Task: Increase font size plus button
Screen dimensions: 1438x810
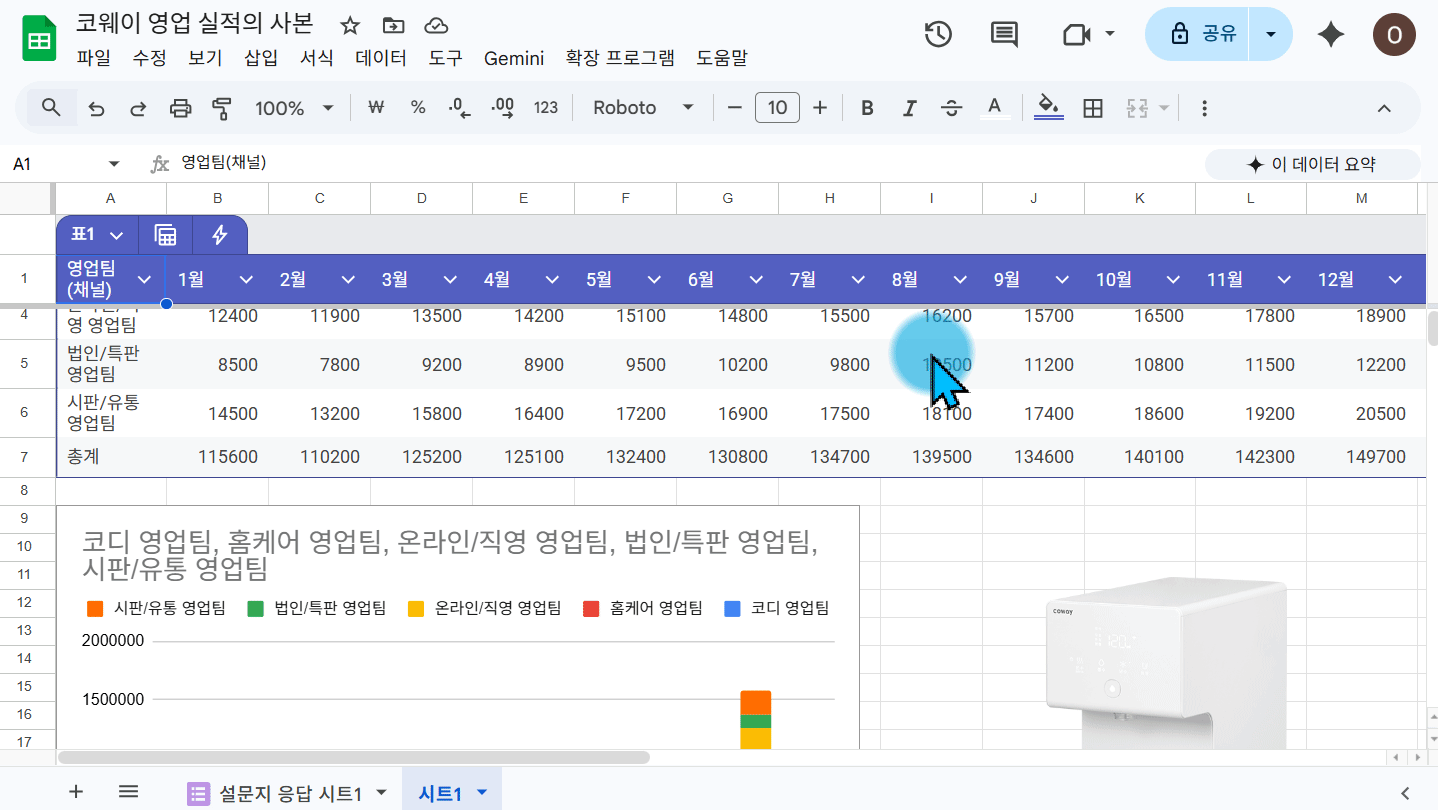Action: click(x=820, y=108)
